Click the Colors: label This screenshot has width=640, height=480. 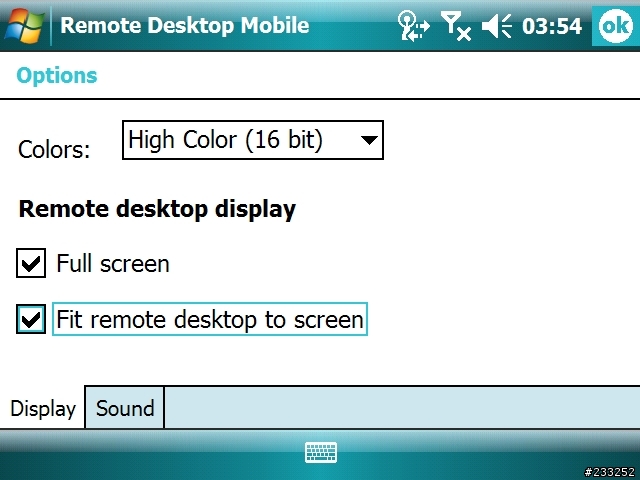(54, 149)
